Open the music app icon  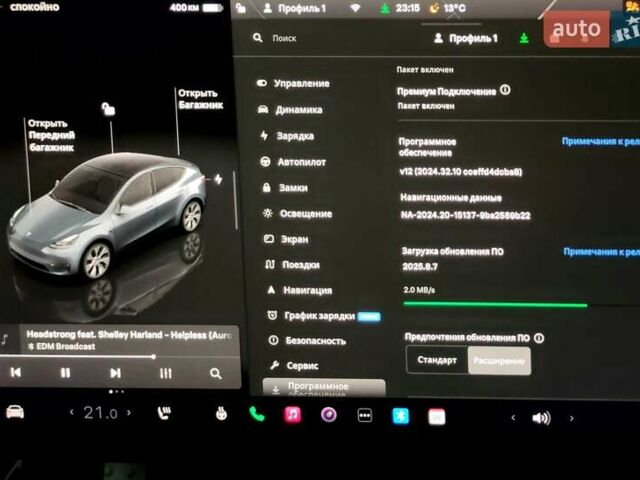[x=293, y=415]
